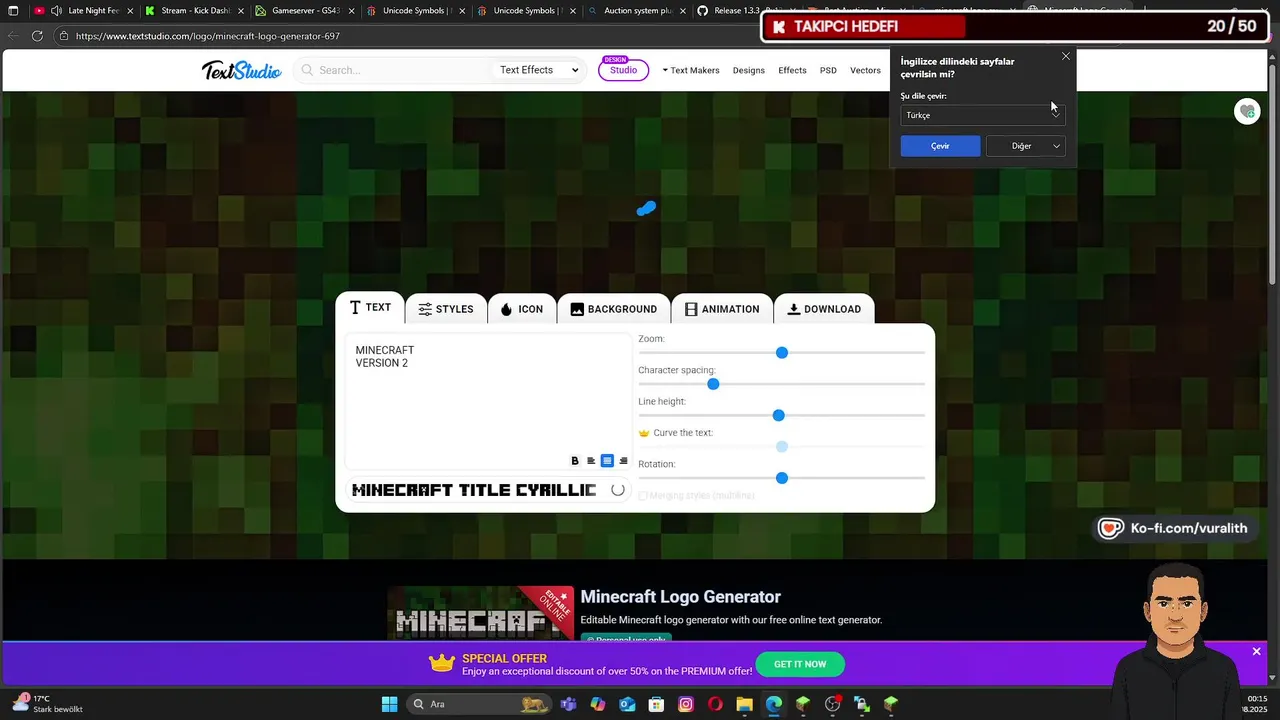The image size is (1280, 720).
Task: Click the Çevir translate button
Action: click(940, 146)
